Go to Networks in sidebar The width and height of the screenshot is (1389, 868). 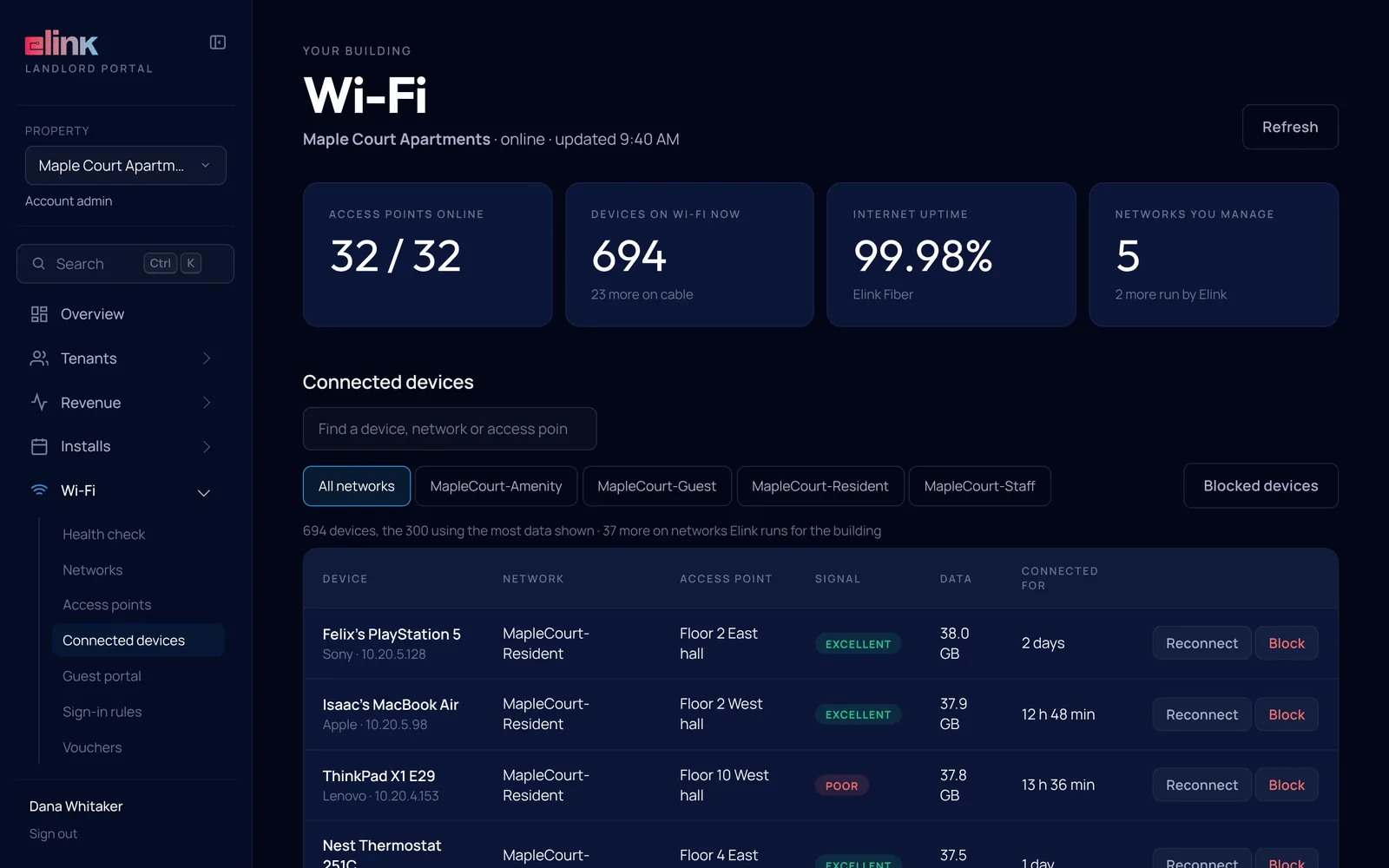[x=92, y=570]
